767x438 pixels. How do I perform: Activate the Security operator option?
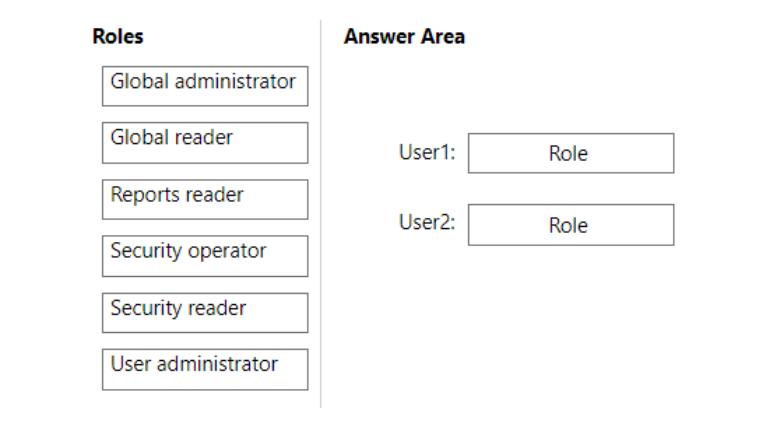pyautogui.click(x=205, y=256)
